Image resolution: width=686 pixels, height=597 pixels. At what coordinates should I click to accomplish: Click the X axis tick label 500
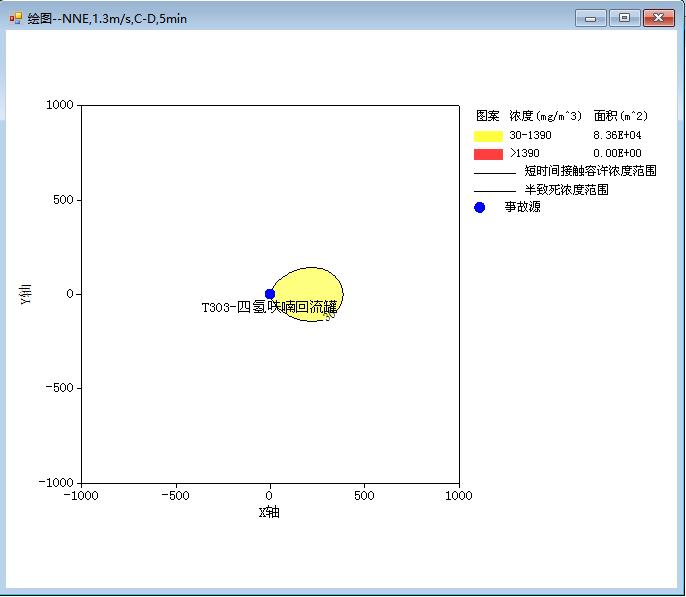[x=364, y=496]
